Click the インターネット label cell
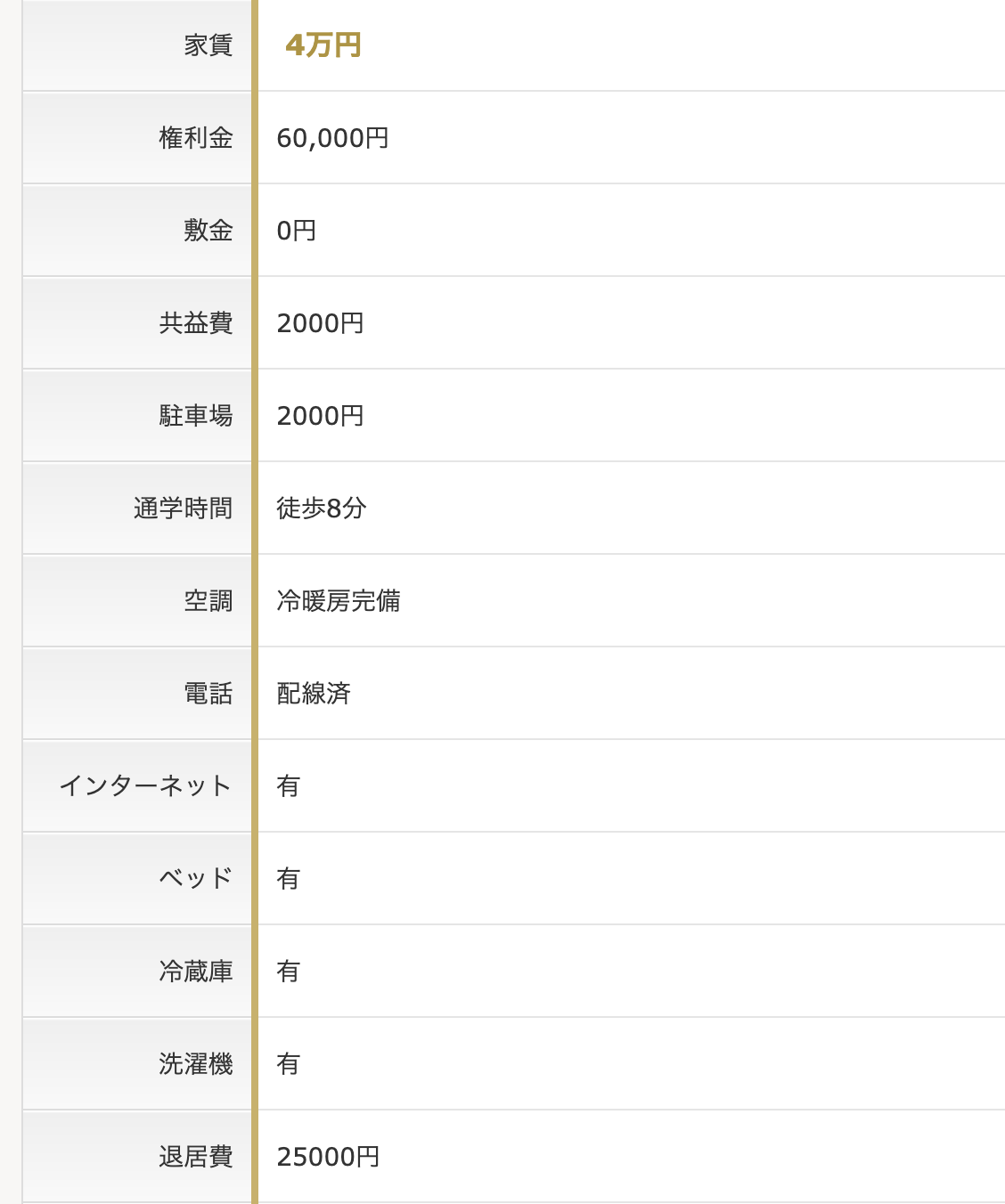This screenshot has height=1204, width=1005. [x=145, y=786]
